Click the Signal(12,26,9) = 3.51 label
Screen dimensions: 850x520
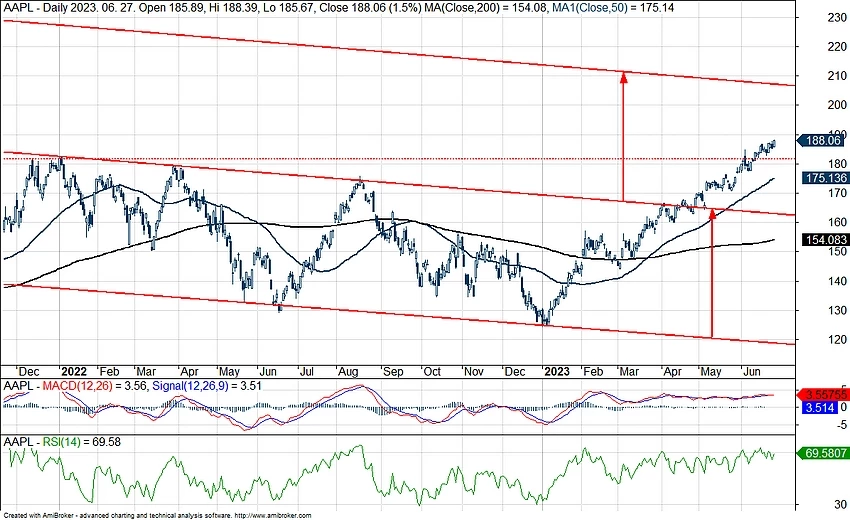pos(207,386)
